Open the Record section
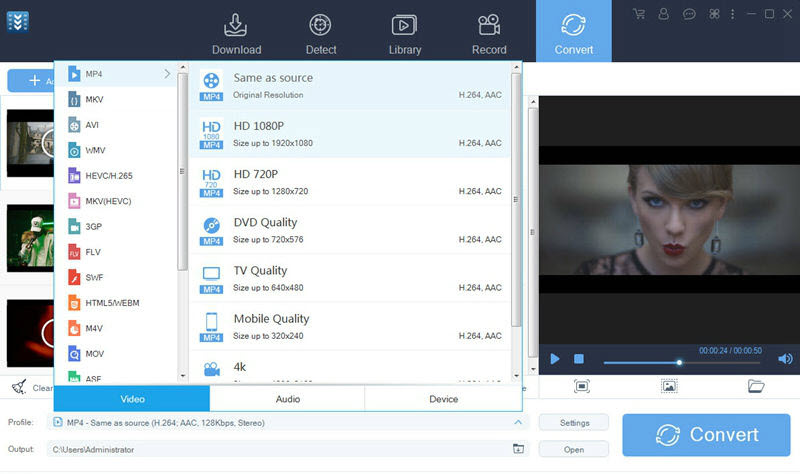 click(x=489, y=34)
